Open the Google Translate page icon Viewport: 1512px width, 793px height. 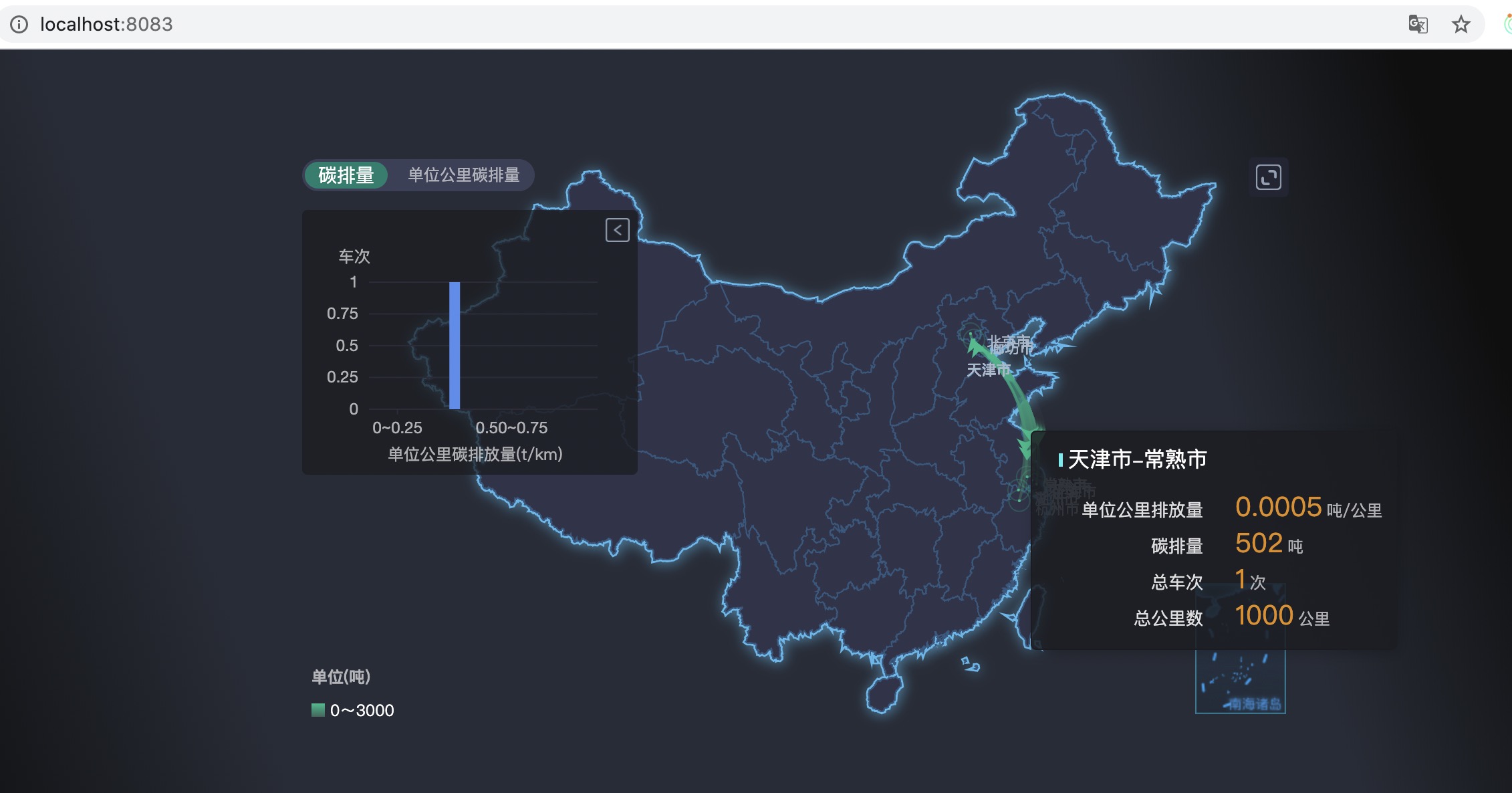point(1417,25)
